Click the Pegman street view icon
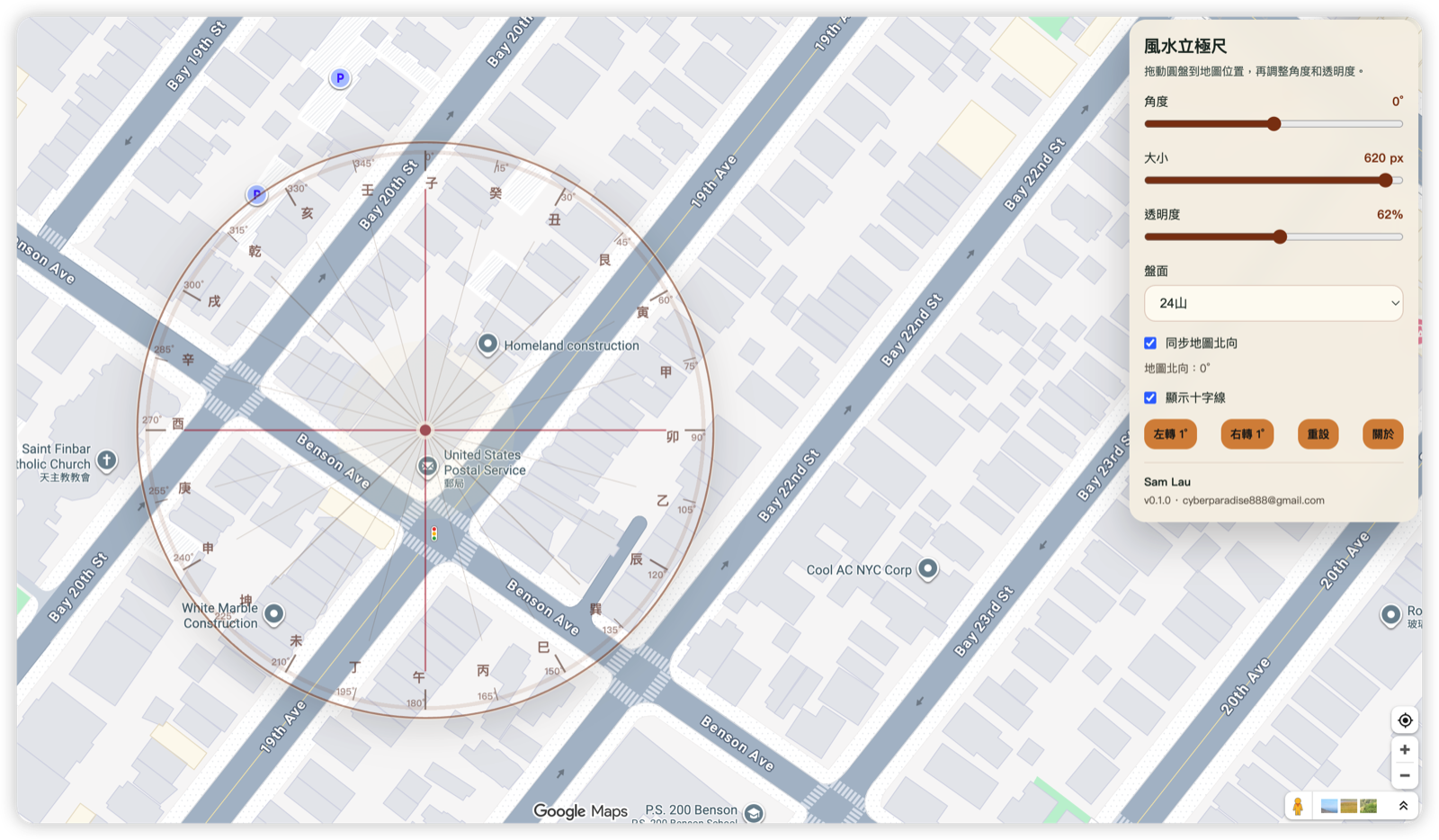The height and width of the screenshot is (840, 1439). tap(1298, 806)
